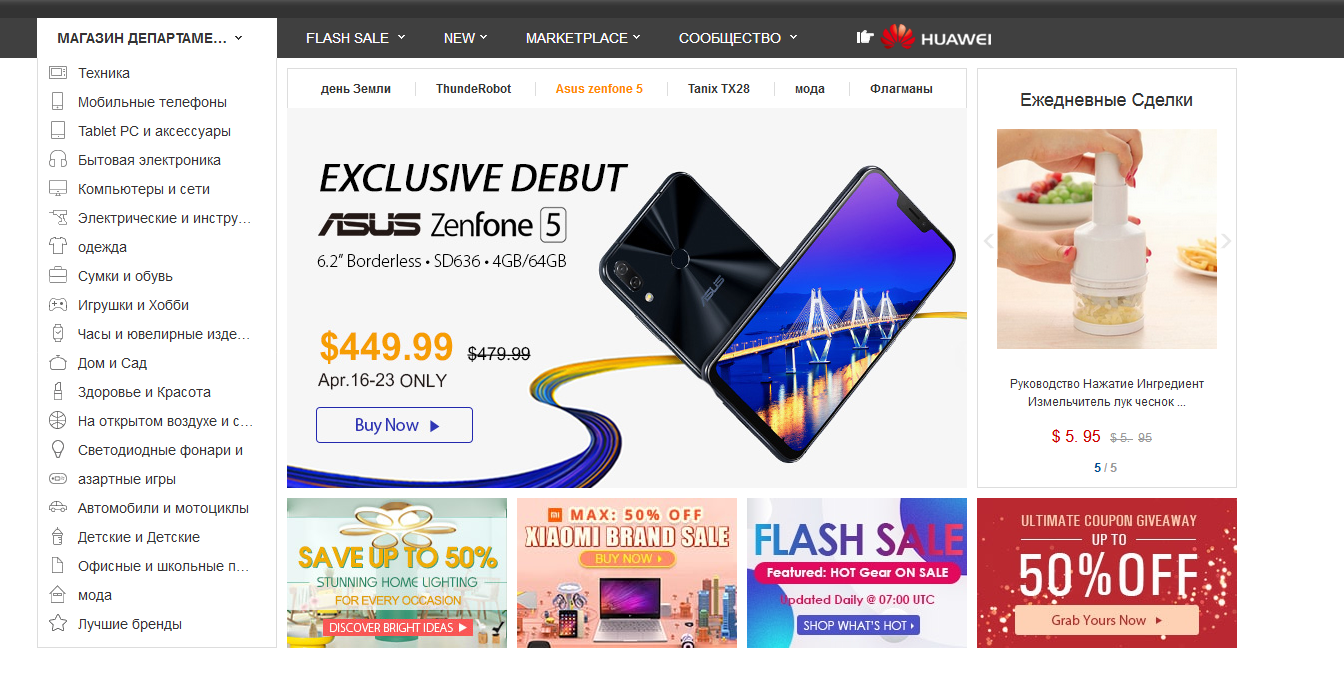
Task: Expand the MARKETPLACE menu
Action: [x=583, y=38]
